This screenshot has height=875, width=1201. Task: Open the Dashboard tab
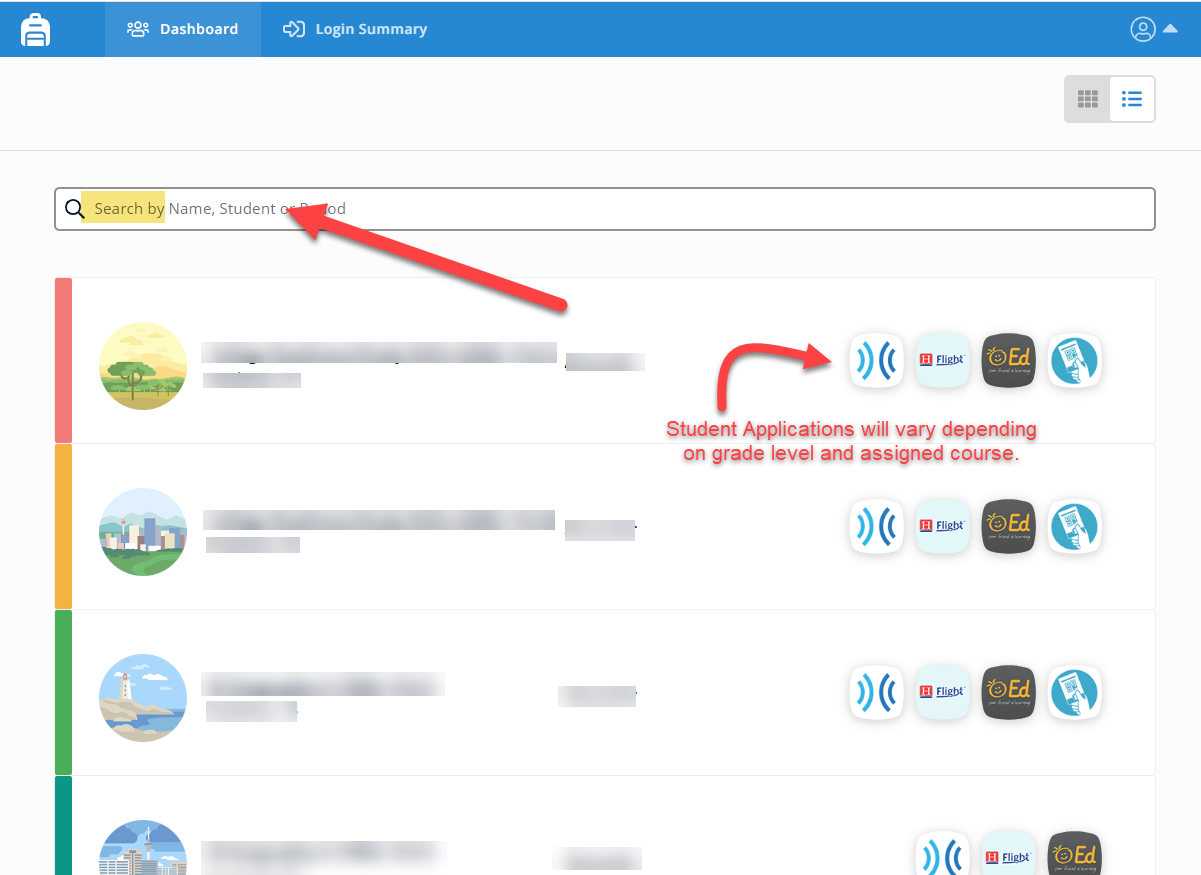click(183, 29)
